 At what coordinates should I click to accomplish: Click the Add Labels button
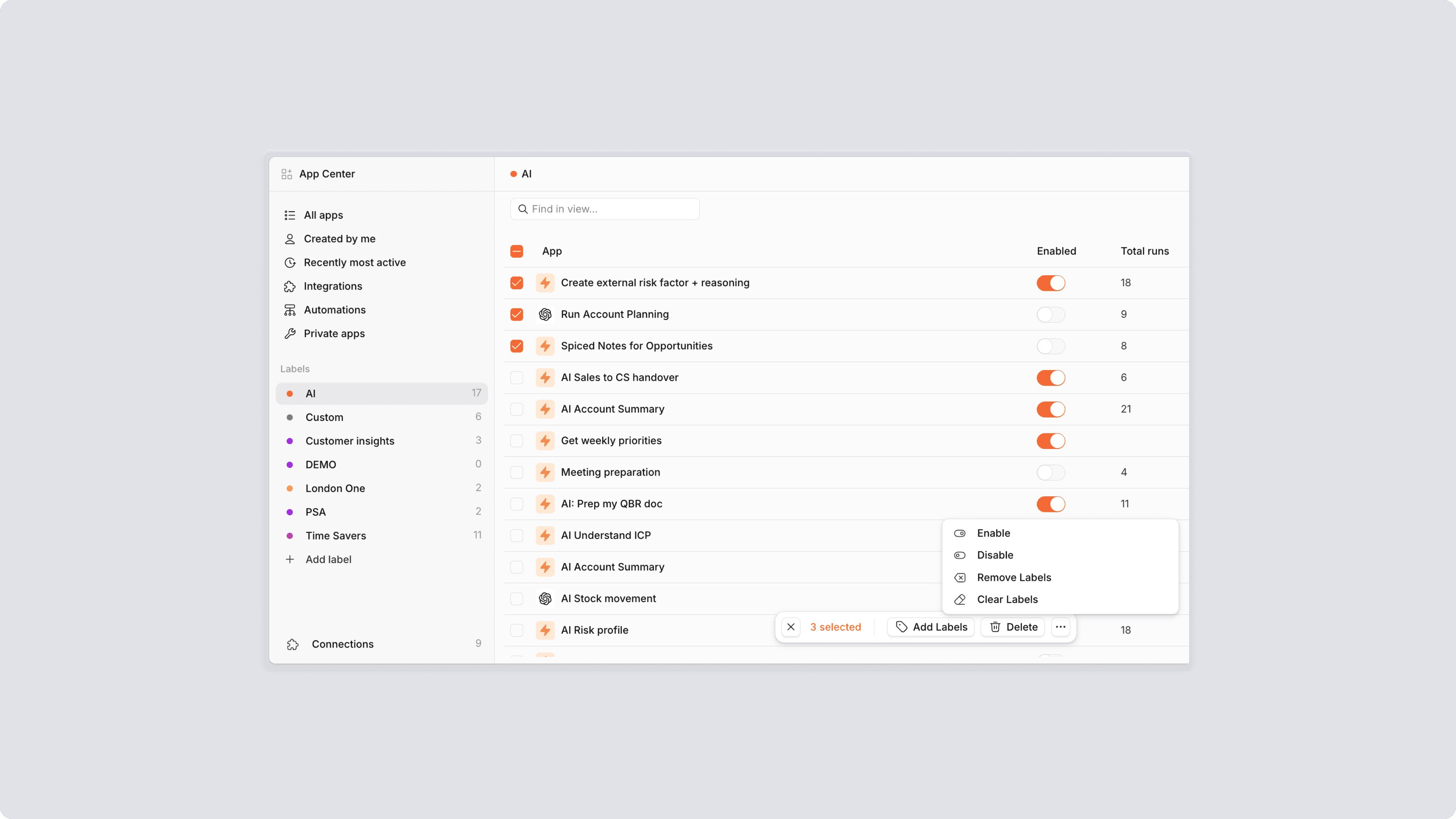(x=931, y=628)
